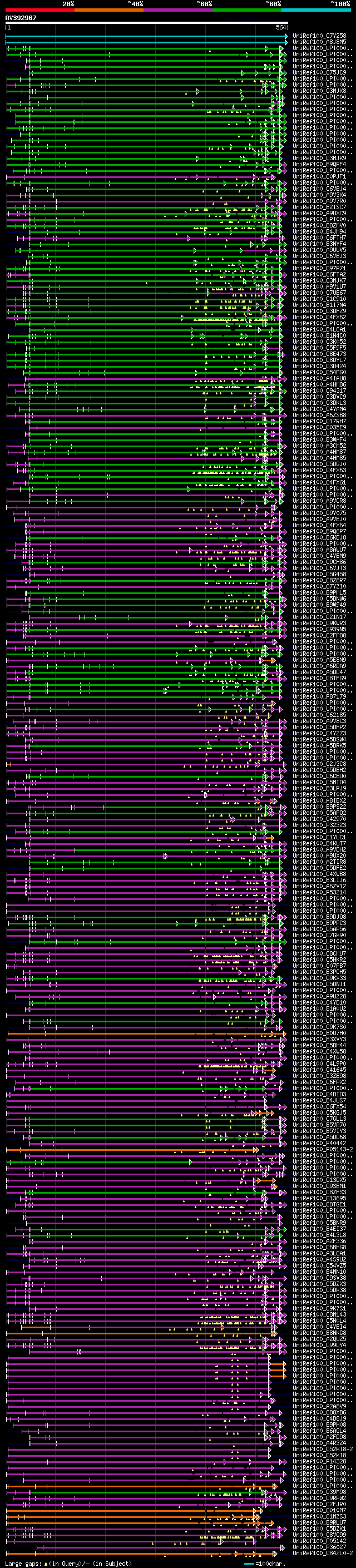356x1568 pixels.
Task: Select the UniRef100_B2ISC7 hit
Action: [319, 207]
